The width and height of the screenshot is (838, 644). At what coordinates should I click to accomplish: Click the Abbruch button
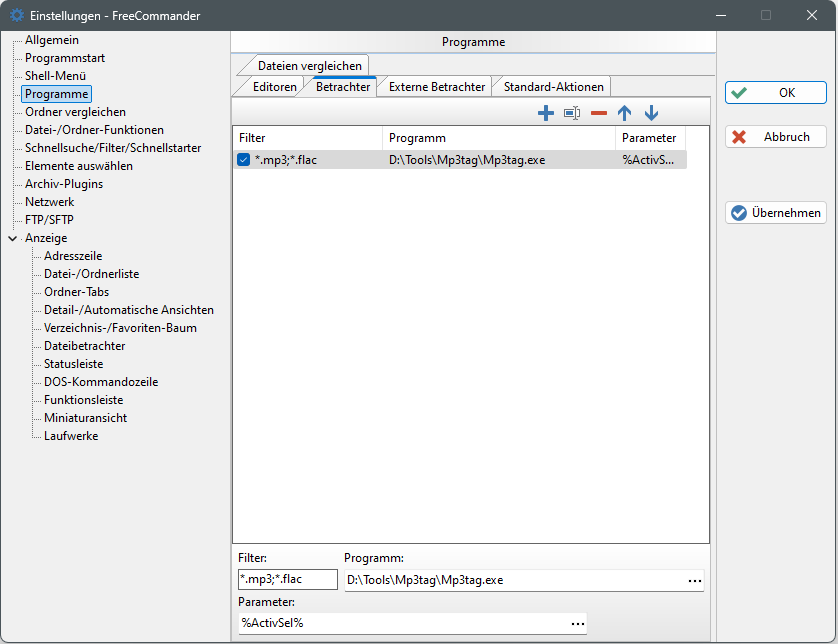[x=776, y=137]
